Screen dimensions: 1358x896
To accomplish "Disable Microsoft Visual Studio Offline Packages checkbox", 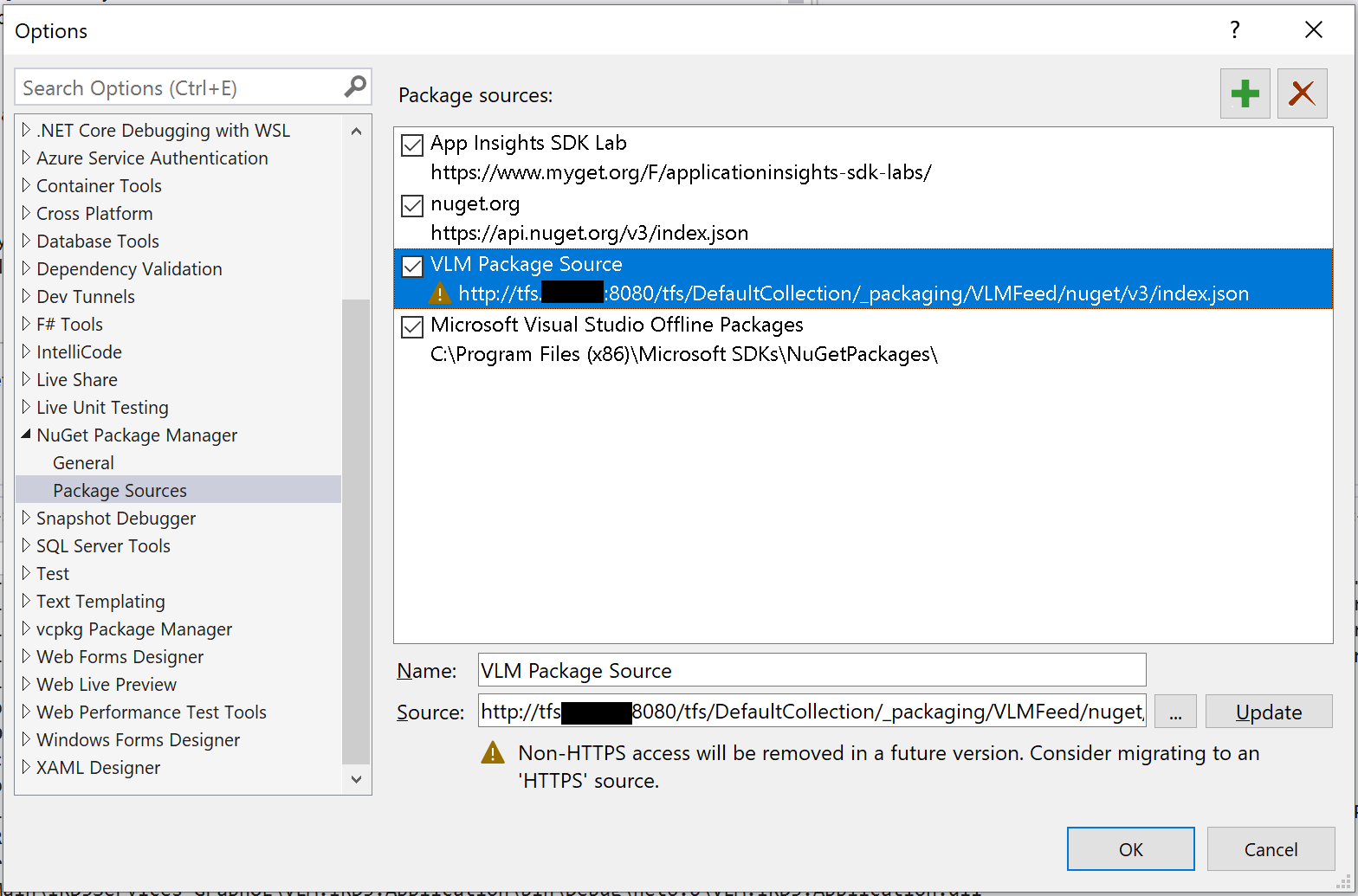I will (x=412, y=327).
